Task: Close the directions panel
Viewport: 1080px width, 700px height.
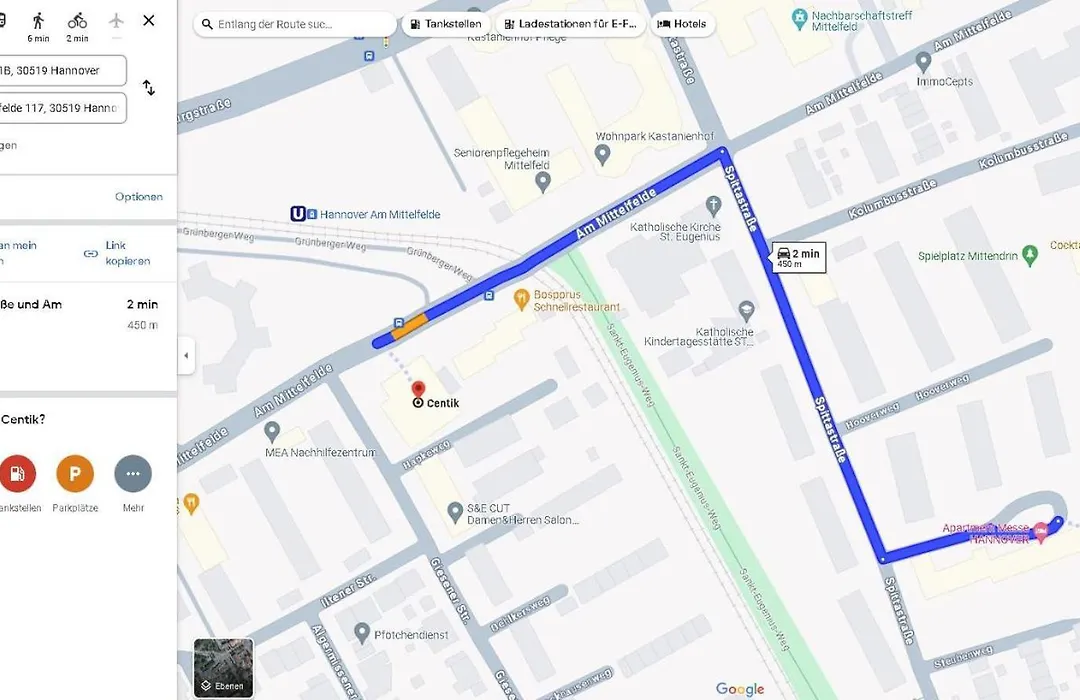Action: 149,21
